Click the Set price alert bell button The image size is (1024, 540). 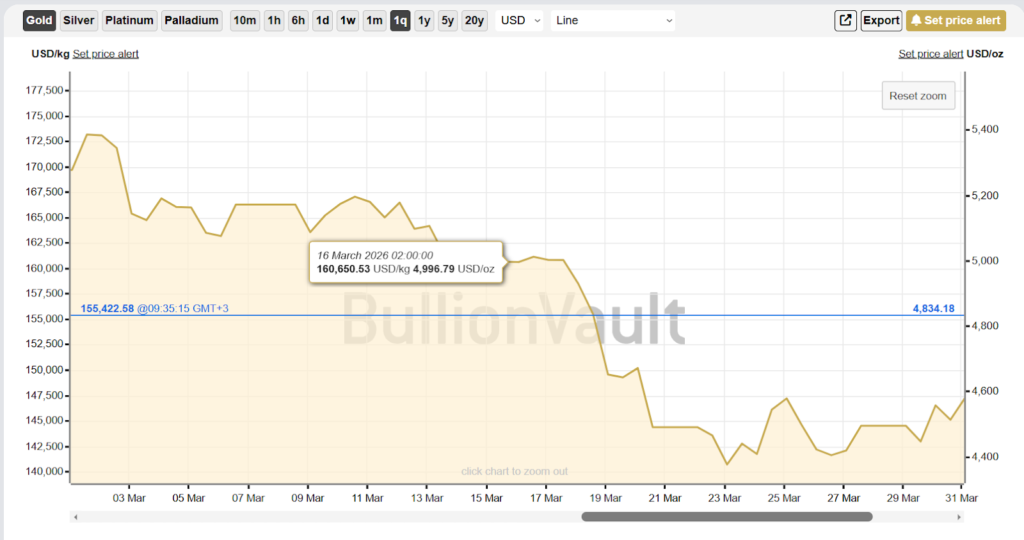tap(955, 20)
